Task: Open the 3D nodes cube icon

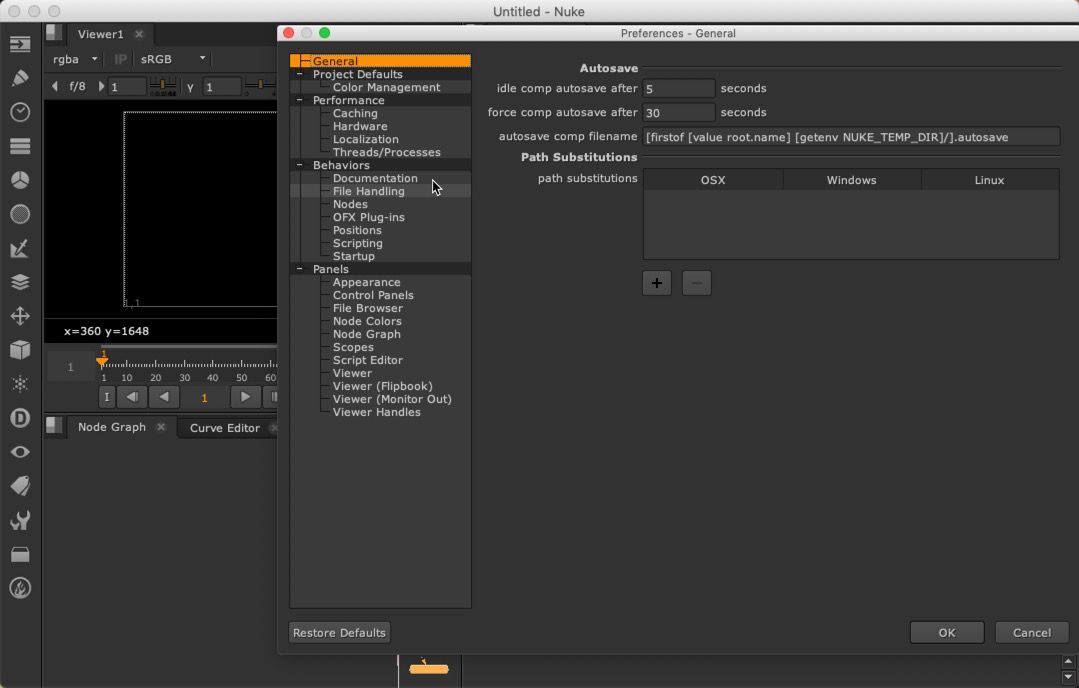Action: tap(20, 350)
